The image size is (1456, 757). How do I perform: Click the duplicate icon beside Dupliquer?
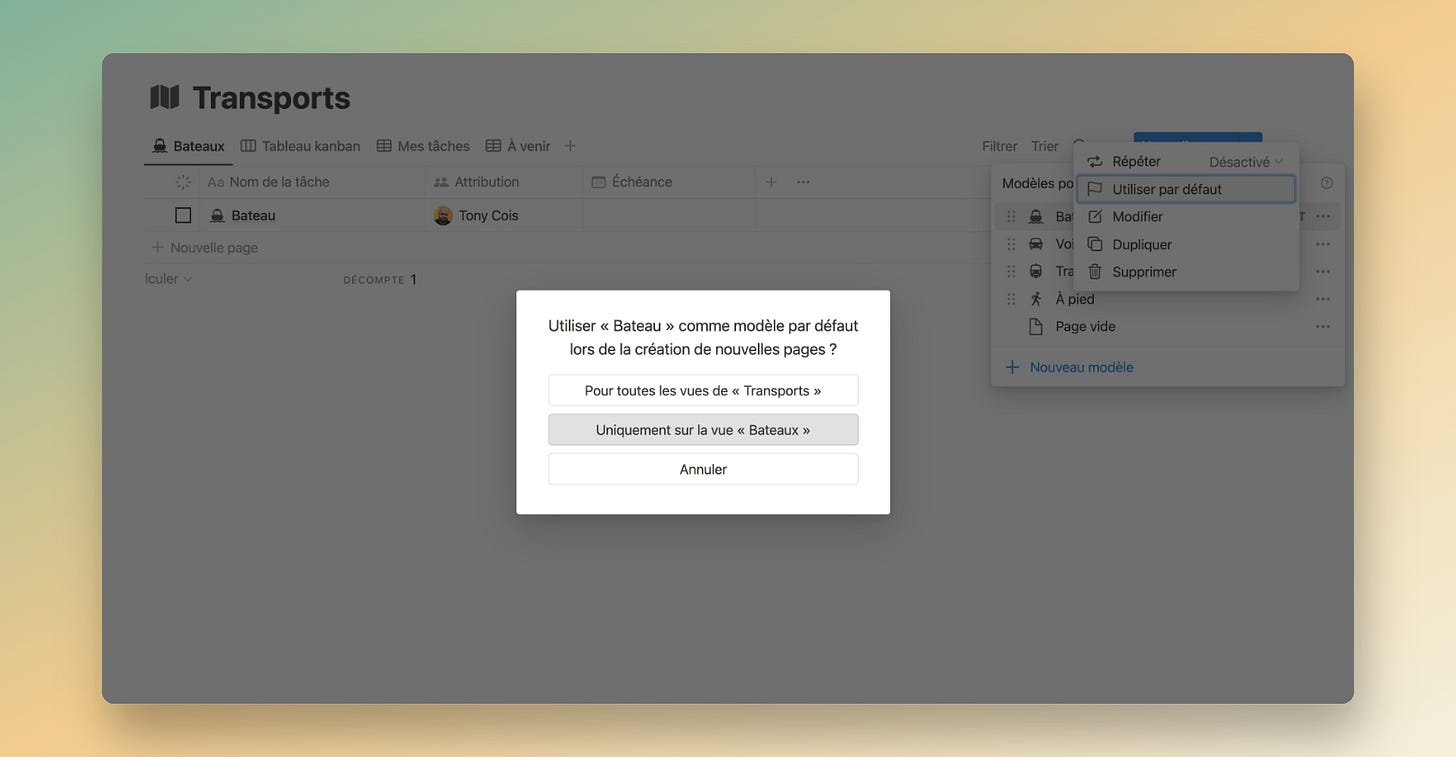1095,244
